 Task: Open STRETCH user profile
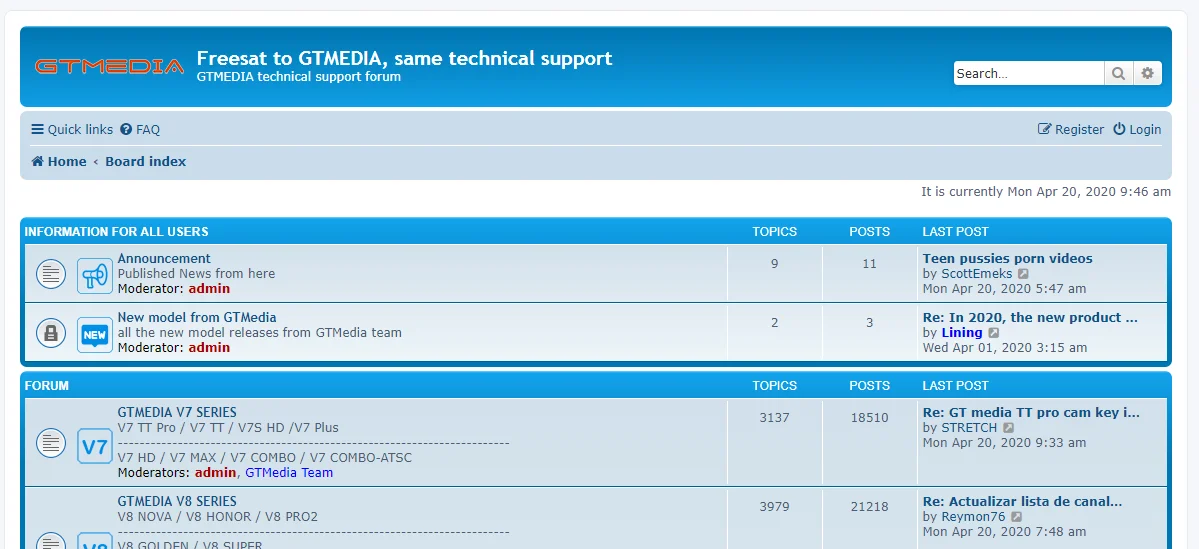click(969, 428)
